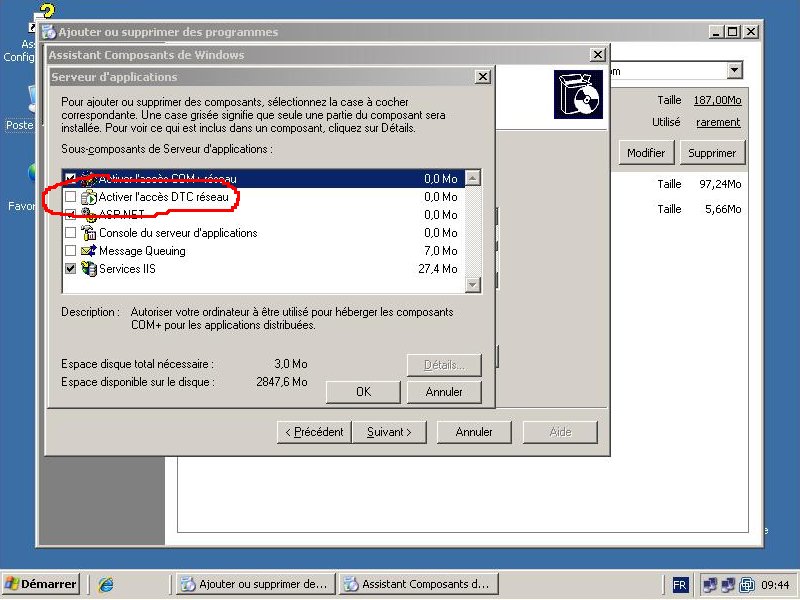Open the sort dropdown in Ajouter ou supprimer
This screenshot has height=600, width=800.
[x=735, y=70]
